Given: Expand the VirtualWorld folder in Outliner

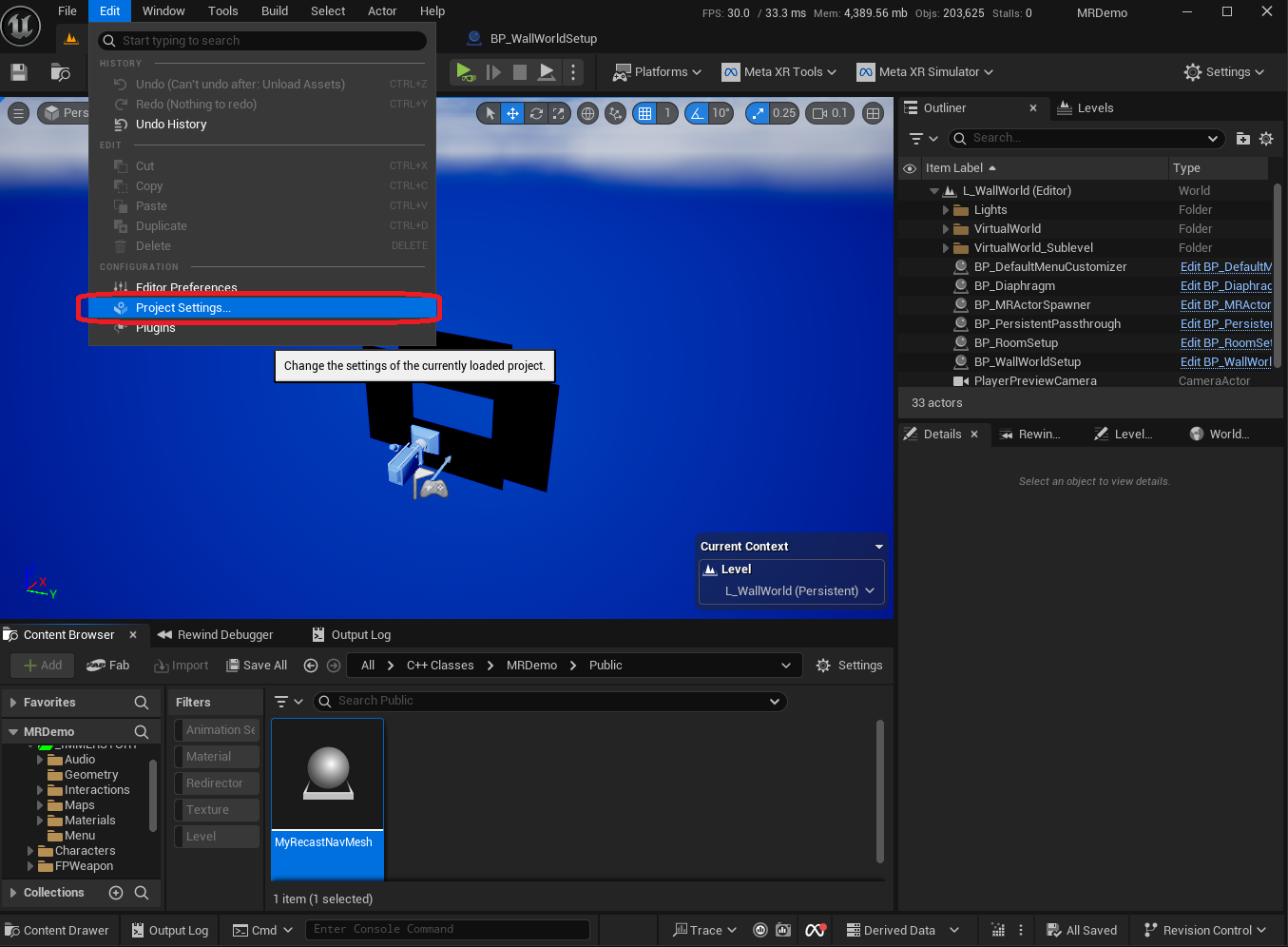Looking at the screenshot, I should [x=944, y=228].
